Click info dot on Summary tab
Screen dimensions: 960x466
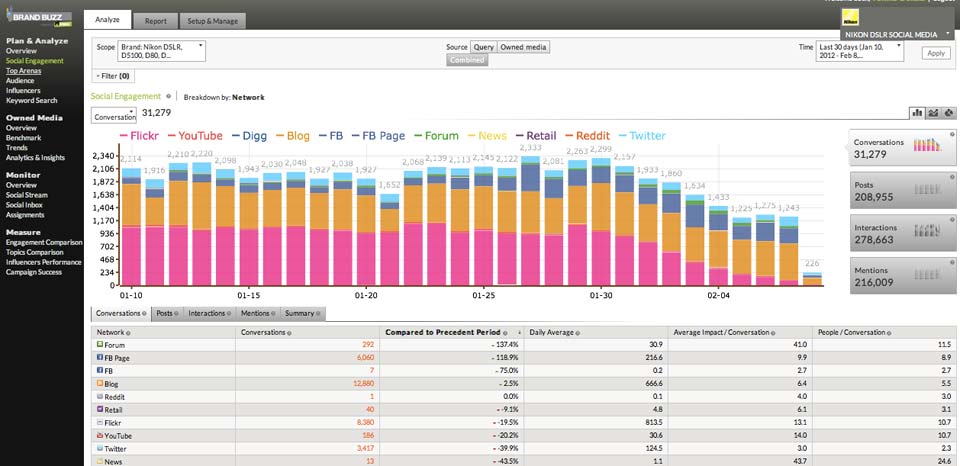[318, 314]
